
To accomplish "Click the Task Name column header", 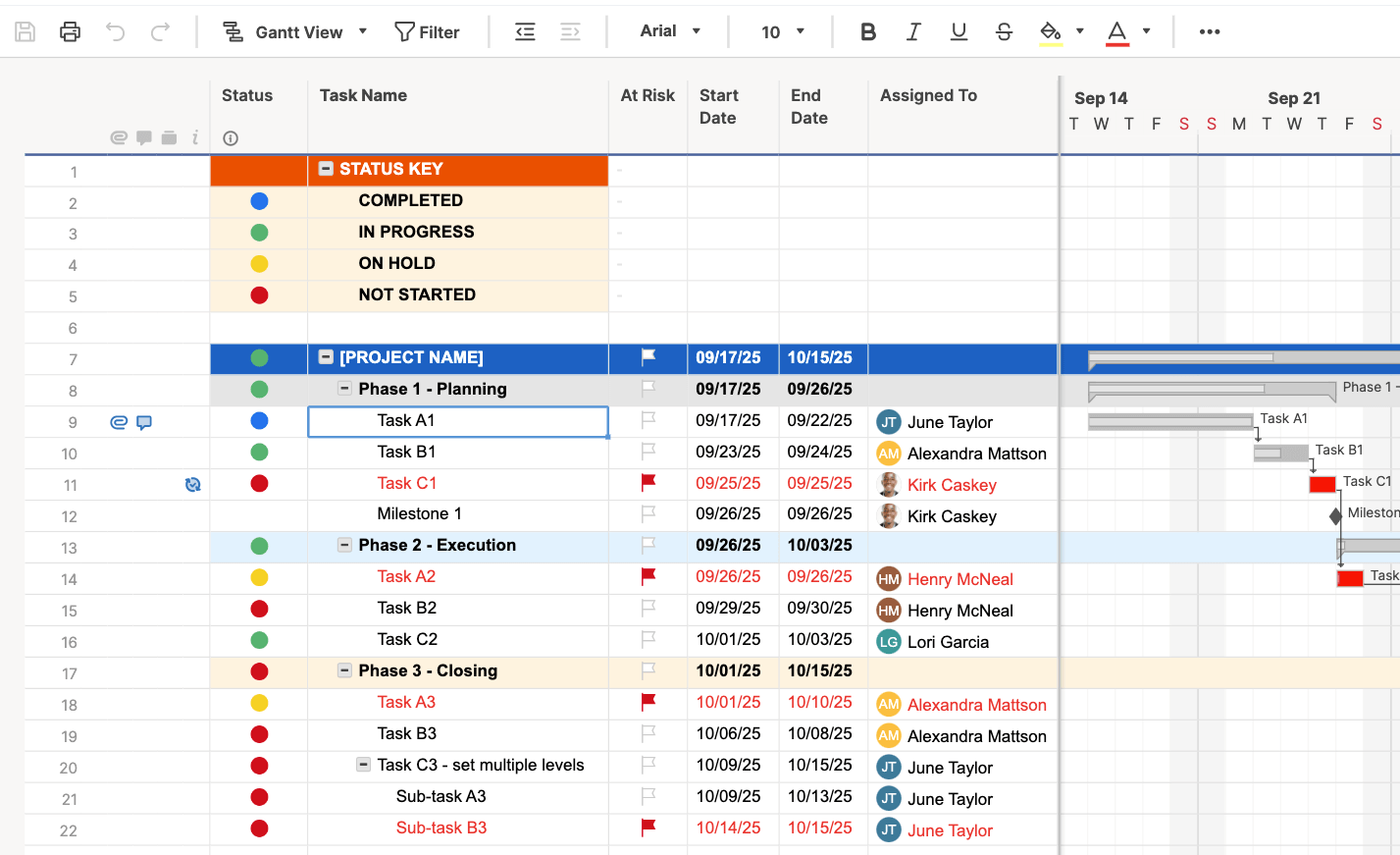I will (x=363, y=95).
